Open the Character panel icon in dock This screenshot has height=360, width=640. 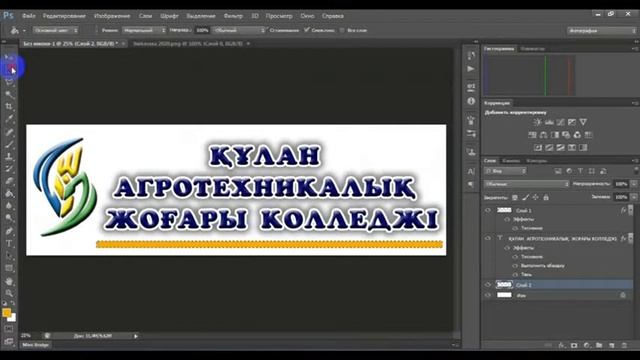pos(471,171)
